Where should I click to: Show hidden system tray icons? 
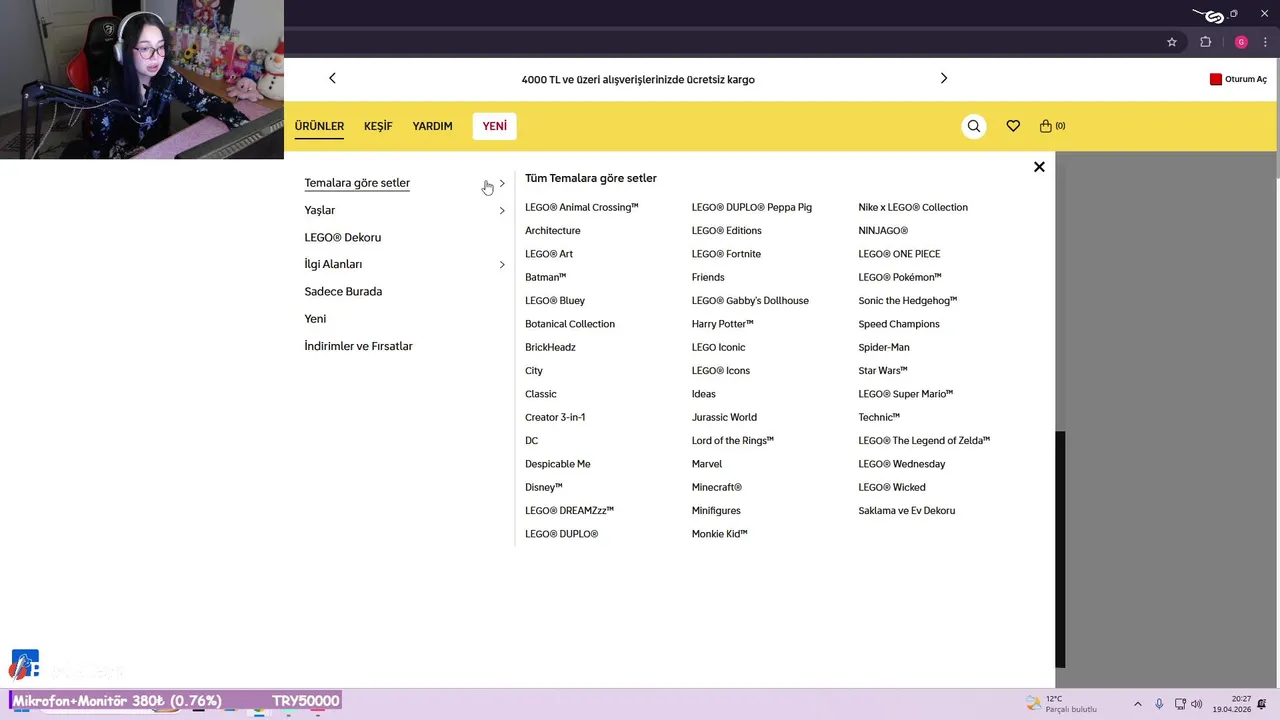pyautogui.click(x=1137, y=704)
